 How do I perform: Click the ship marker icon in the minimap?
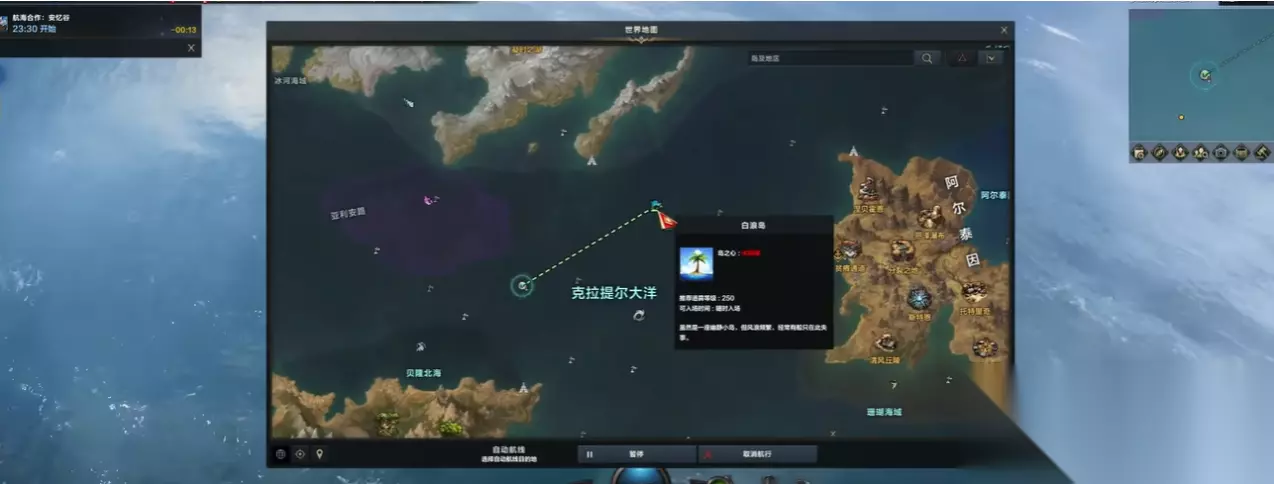tap(1206, 76)
